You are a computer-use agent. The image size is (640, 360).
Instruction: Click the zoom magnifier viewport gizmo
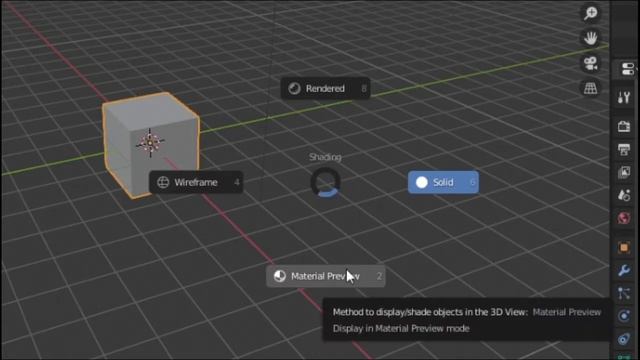tap(591, 13)
